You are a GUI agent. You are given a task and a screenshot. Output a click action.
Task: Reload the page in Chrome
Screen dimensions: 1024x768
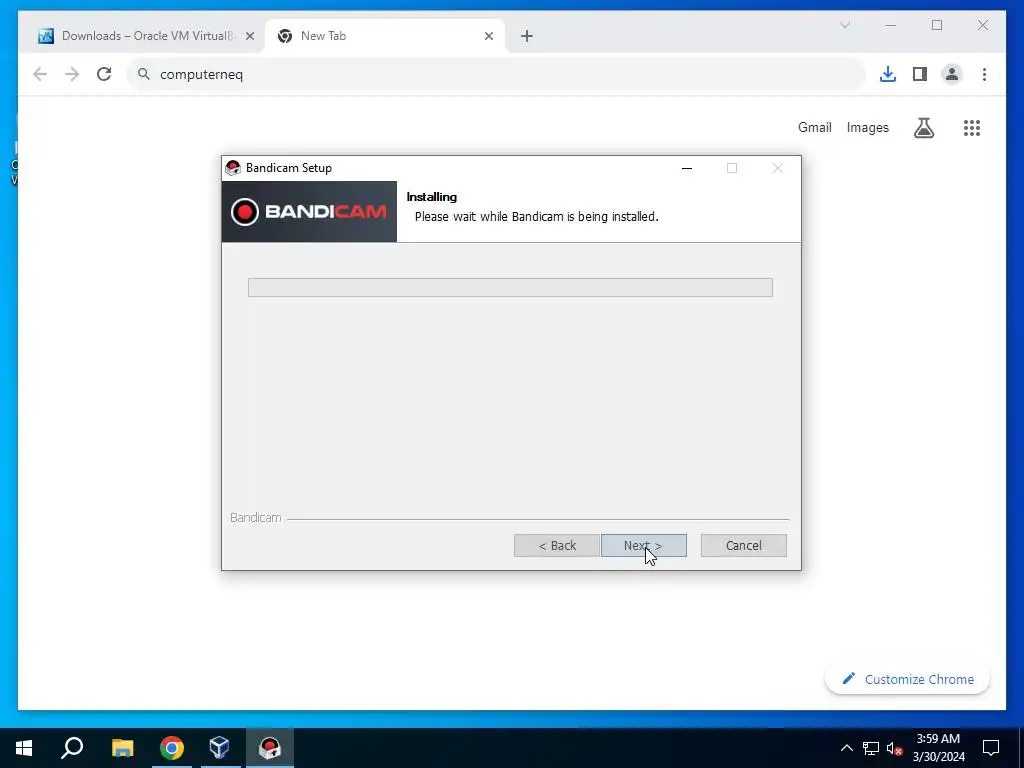pyautogui.click(x=104, y=74)
